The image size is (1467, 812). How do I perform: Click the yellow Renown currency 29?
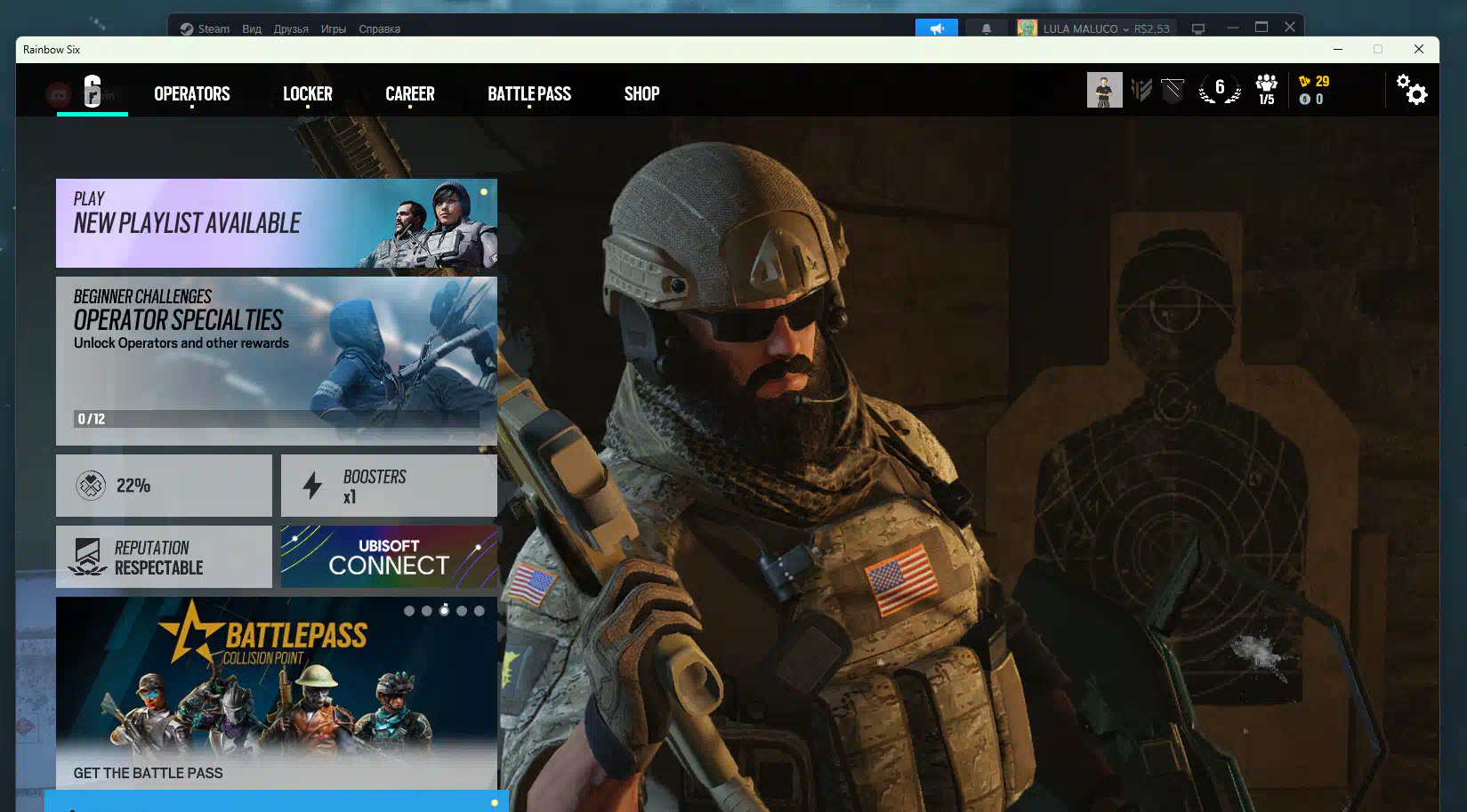pyautogui.click(x=1314, y=81)
